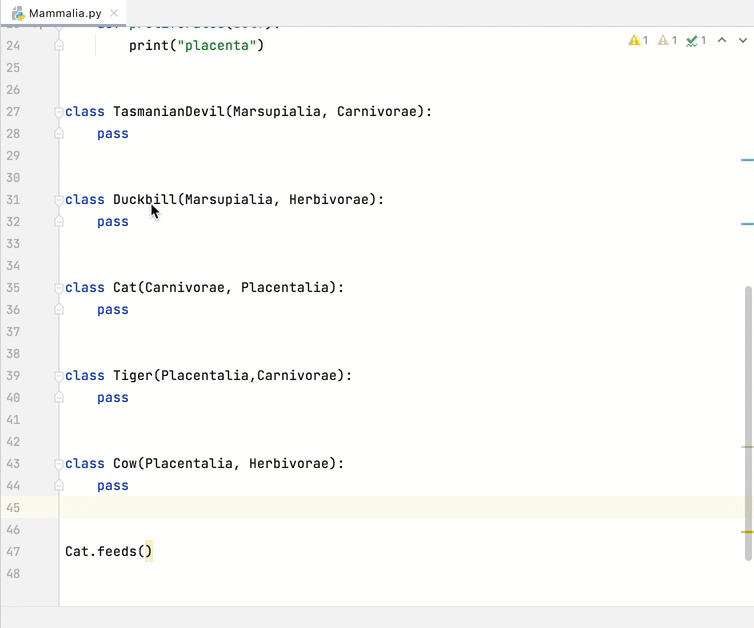
Task: Click the Cat.feeds() call on line 47
Action: (x=108, y=552)
